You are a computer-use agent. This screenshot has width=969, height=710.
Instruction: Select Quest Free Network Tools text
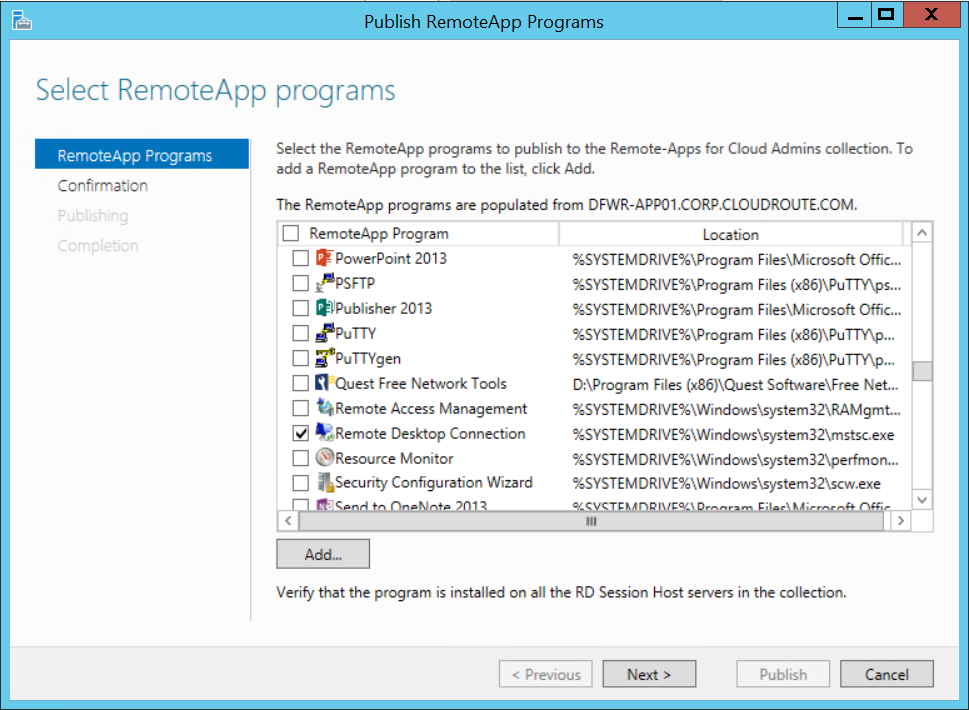click(x=420, y=383)
